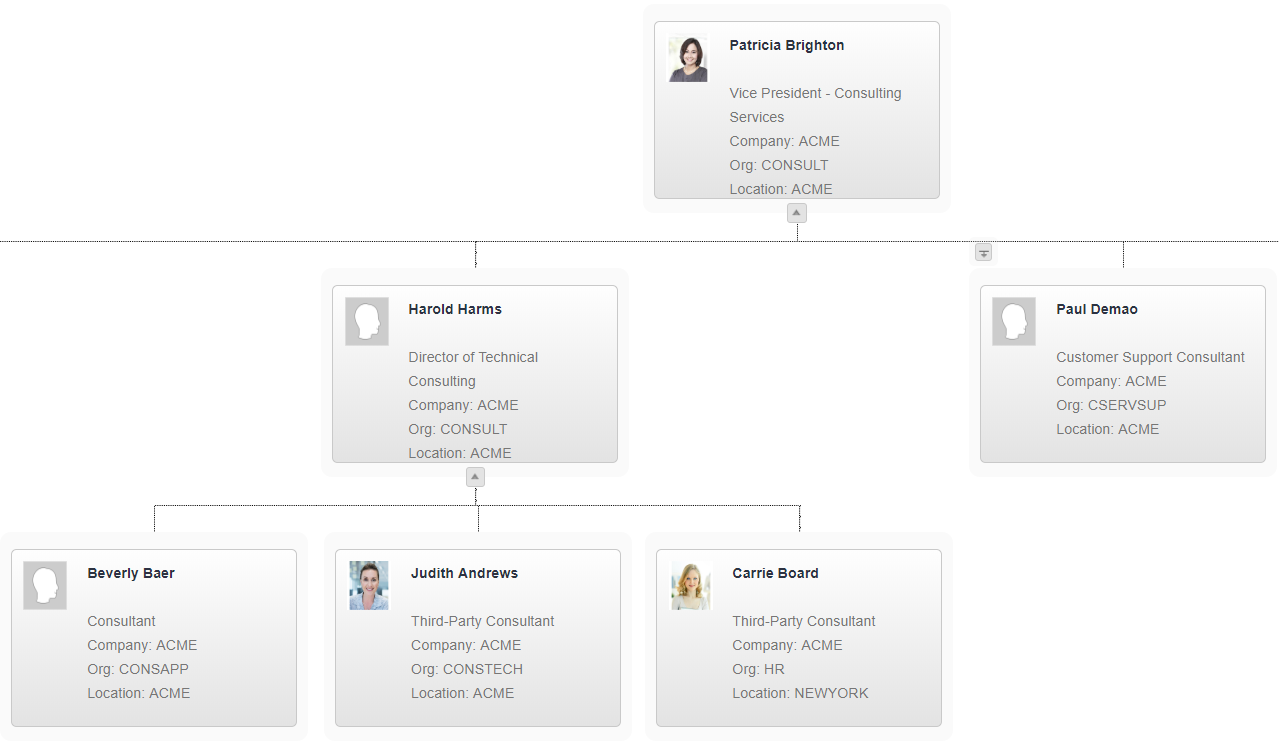Click Judith Andrews' profile photo
The width and height of the screenshot is (1279, 741).
[x=368, y=585]
